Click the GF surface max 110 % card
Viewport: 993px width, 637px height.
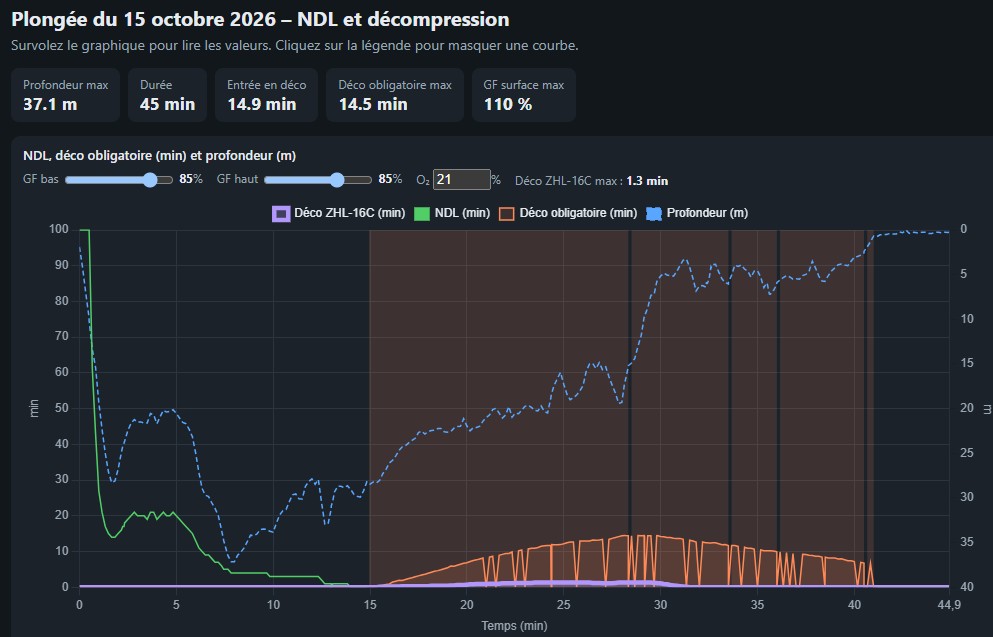click(x=524, y=95)
